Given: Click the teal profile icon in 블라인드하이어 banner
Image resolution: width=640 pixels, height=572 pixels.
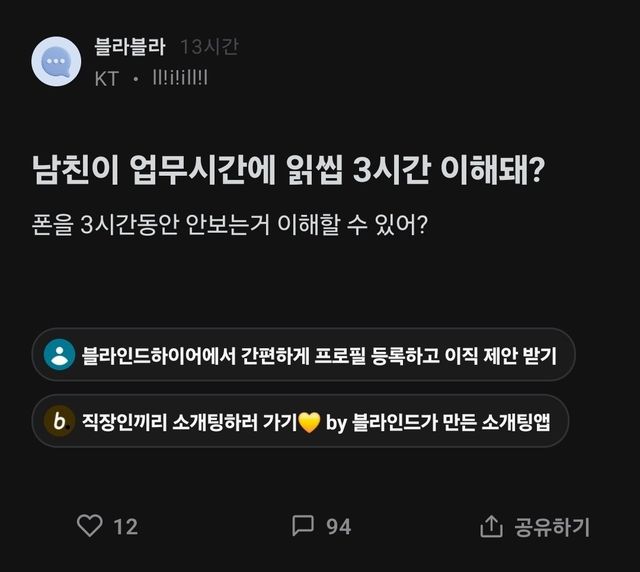Looking at the screenshot, I should (x=60, y=355).
